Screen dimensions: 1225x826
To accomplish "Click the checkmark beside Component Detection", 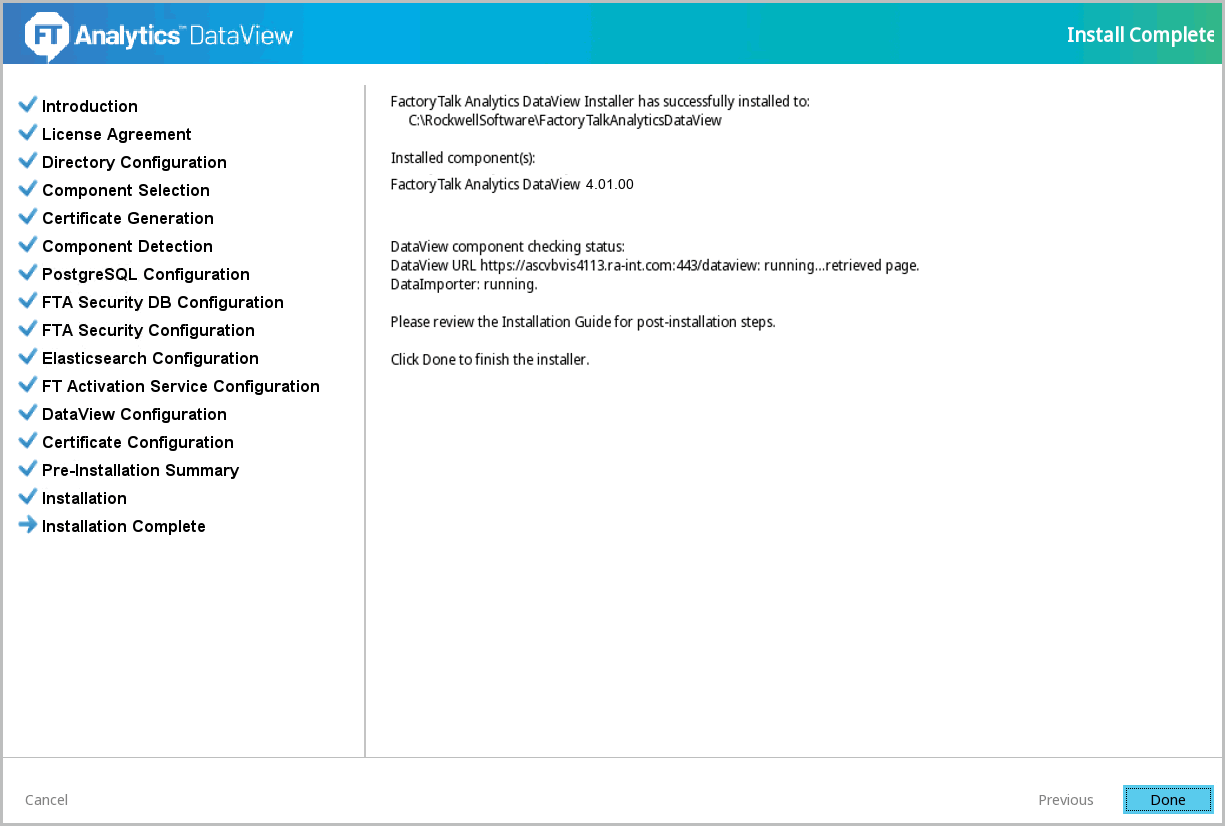I will 28,245.
